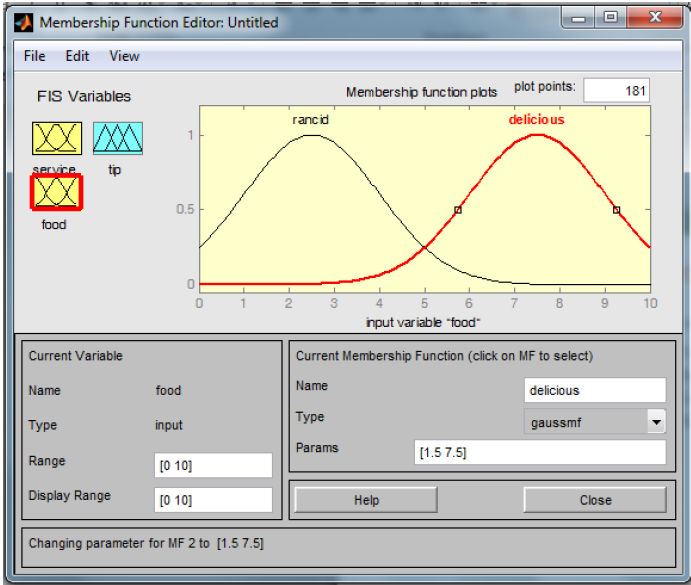This screenshot has height=585, width=691.
Task: Minimize the Membership Function Editor window
Action: coord(578,18)
